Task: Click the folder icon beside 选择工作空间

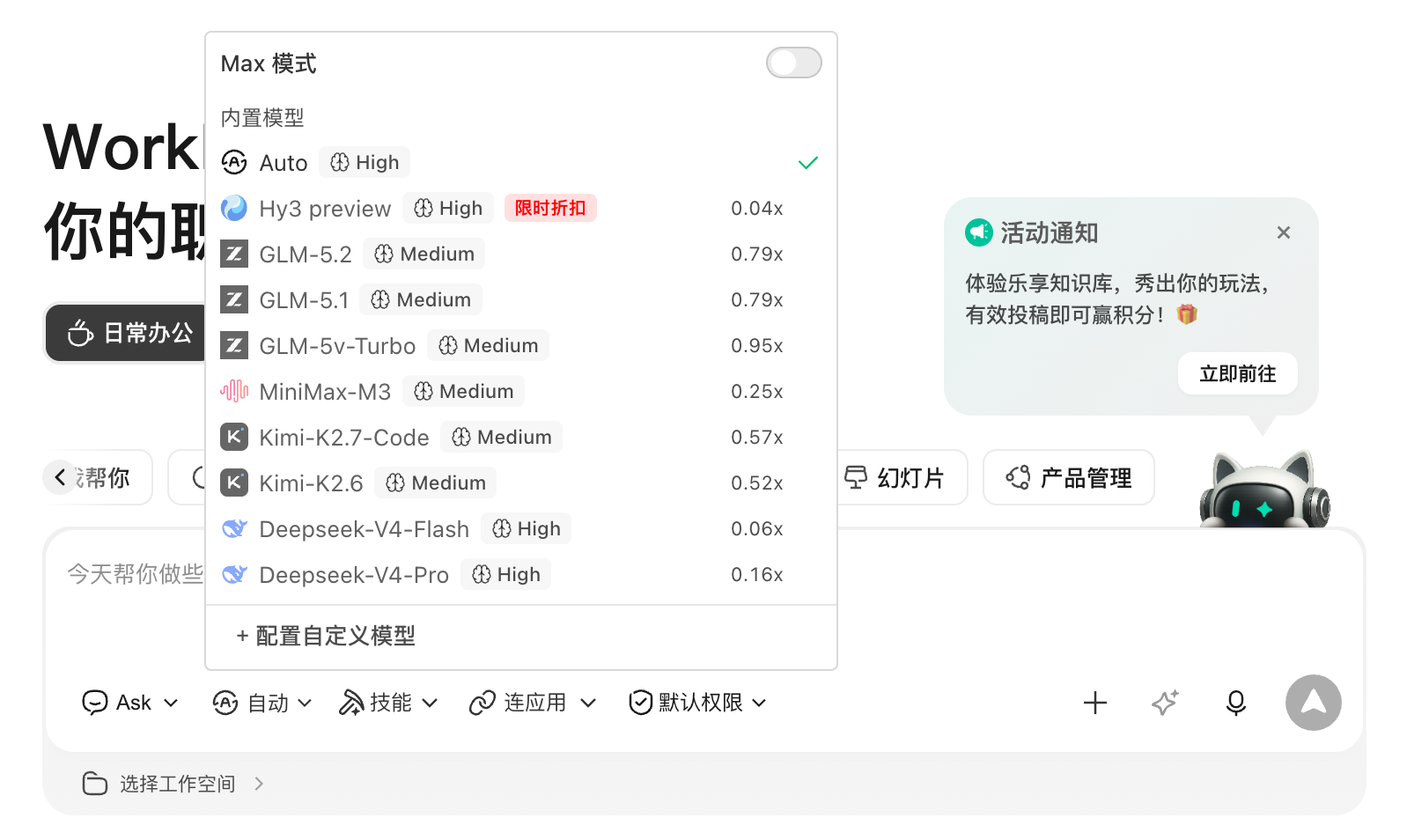Action: click(x=95, y=784)
